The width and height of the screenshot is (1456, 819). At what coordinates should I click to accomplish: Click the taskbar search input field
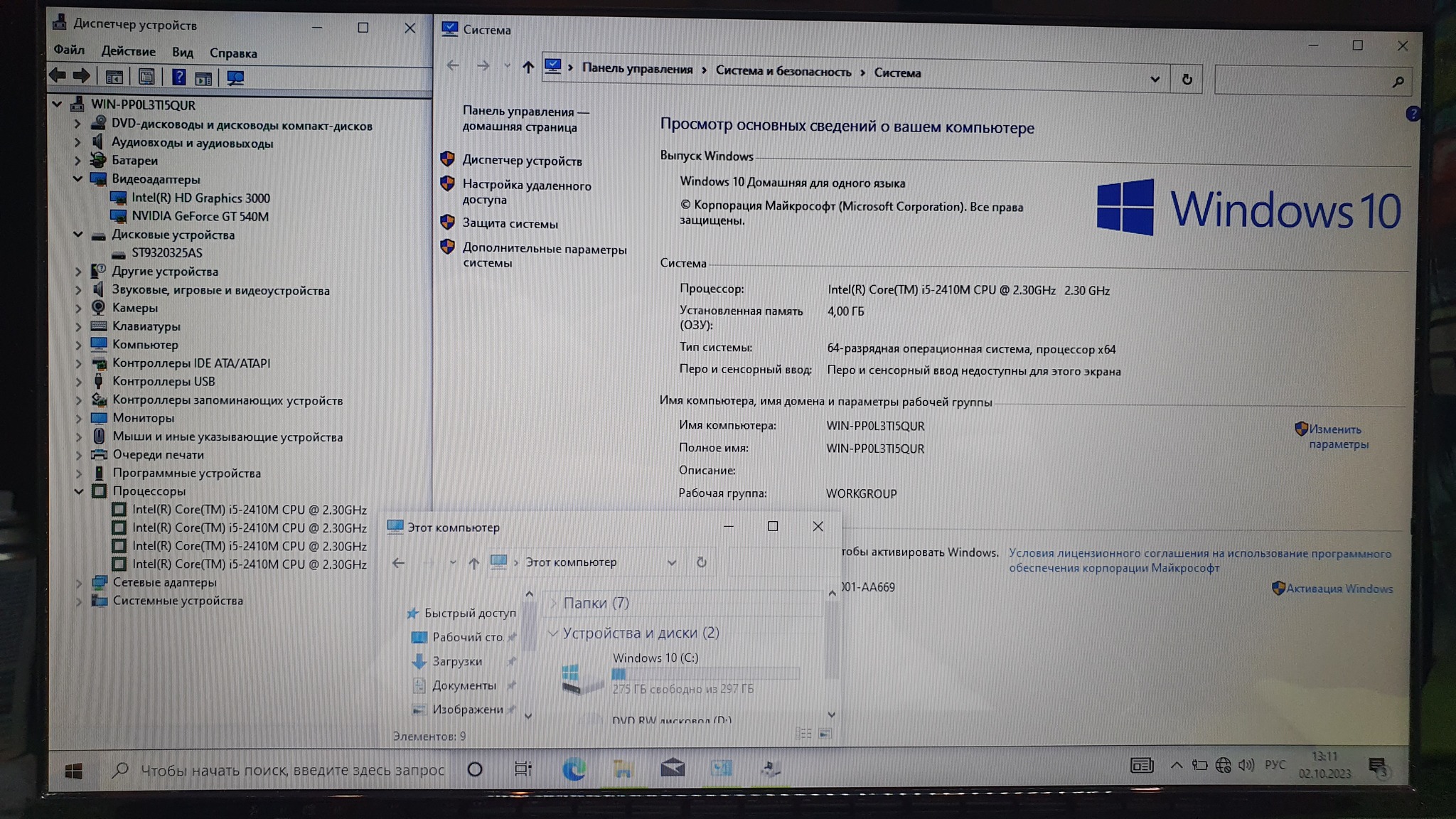tap(291, 769)
